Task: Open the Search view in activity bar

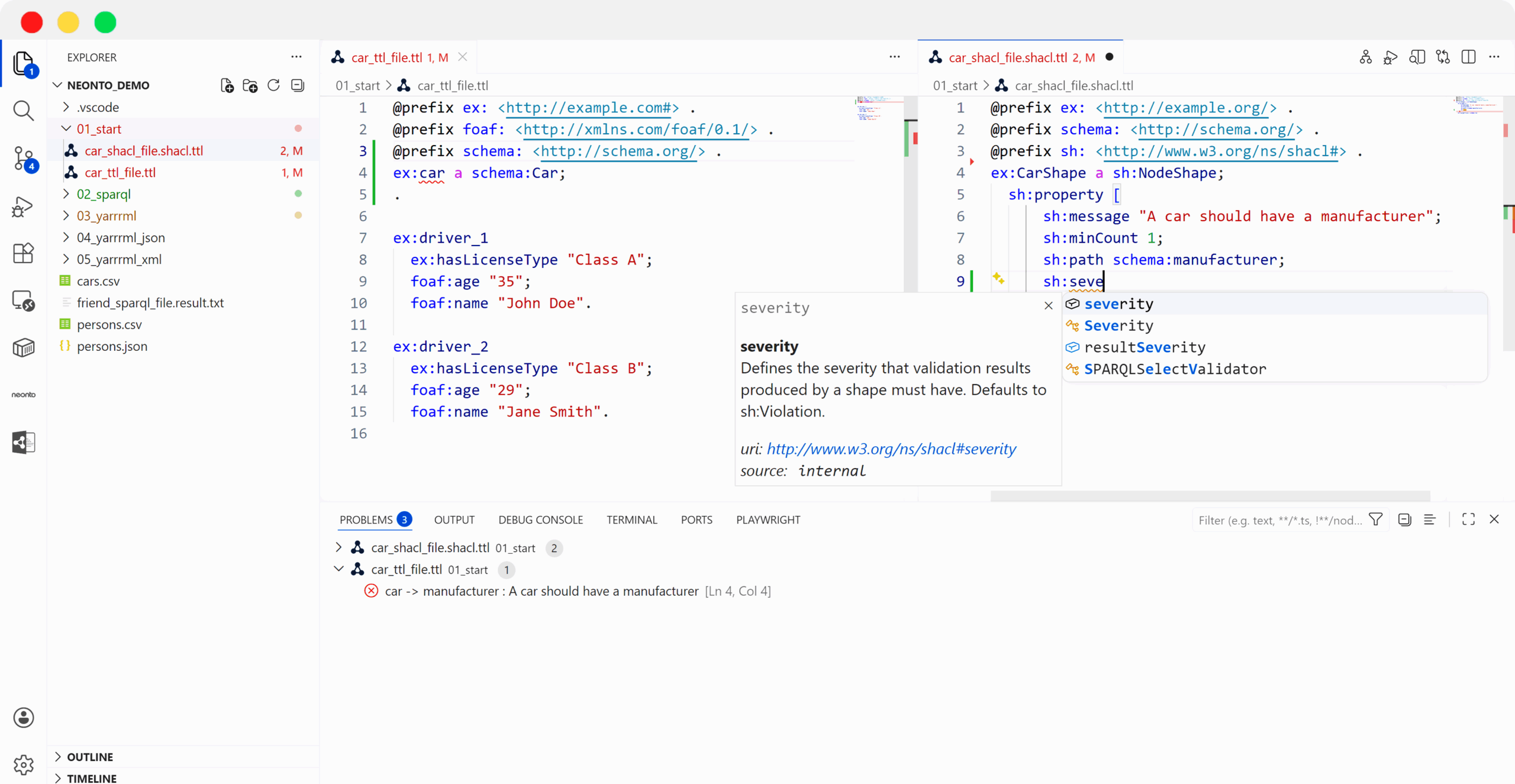Action: [23, 111]
